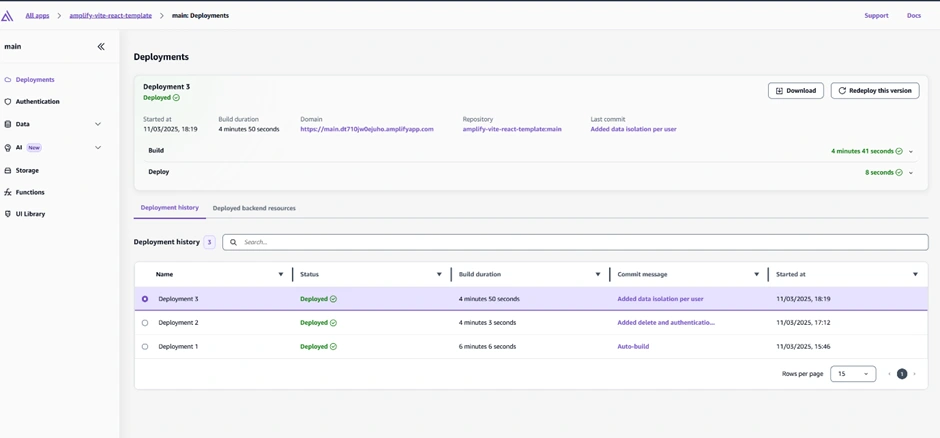The width and height of the screenshot is (940, 438).
Task: Click the deployment history search field
Action: point(580,242)
